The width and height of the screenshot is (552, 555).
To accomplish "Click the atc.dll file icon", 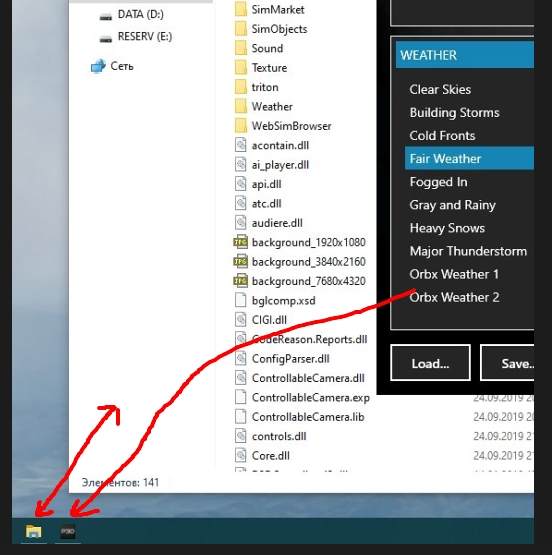I will 241,204.
